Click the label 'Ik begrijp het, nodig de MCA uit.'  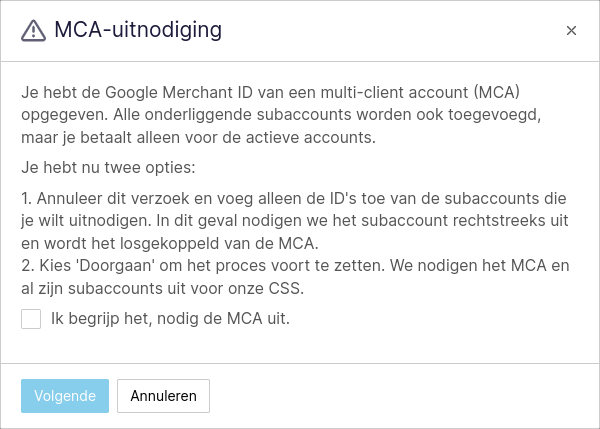[x=170, y=318]
